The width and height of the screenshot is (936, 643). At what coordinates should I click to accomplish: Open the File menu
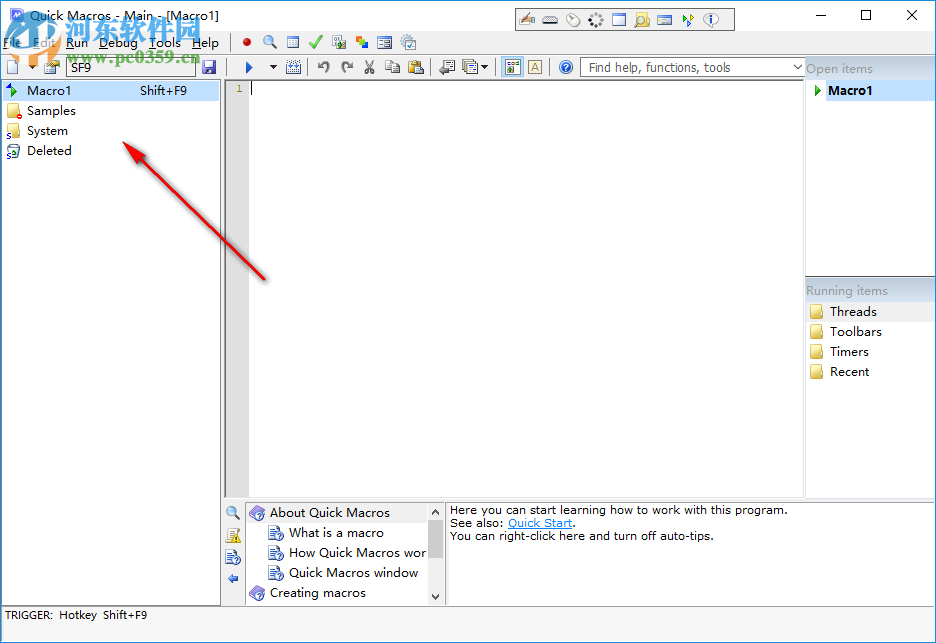(x=12, y=42)
